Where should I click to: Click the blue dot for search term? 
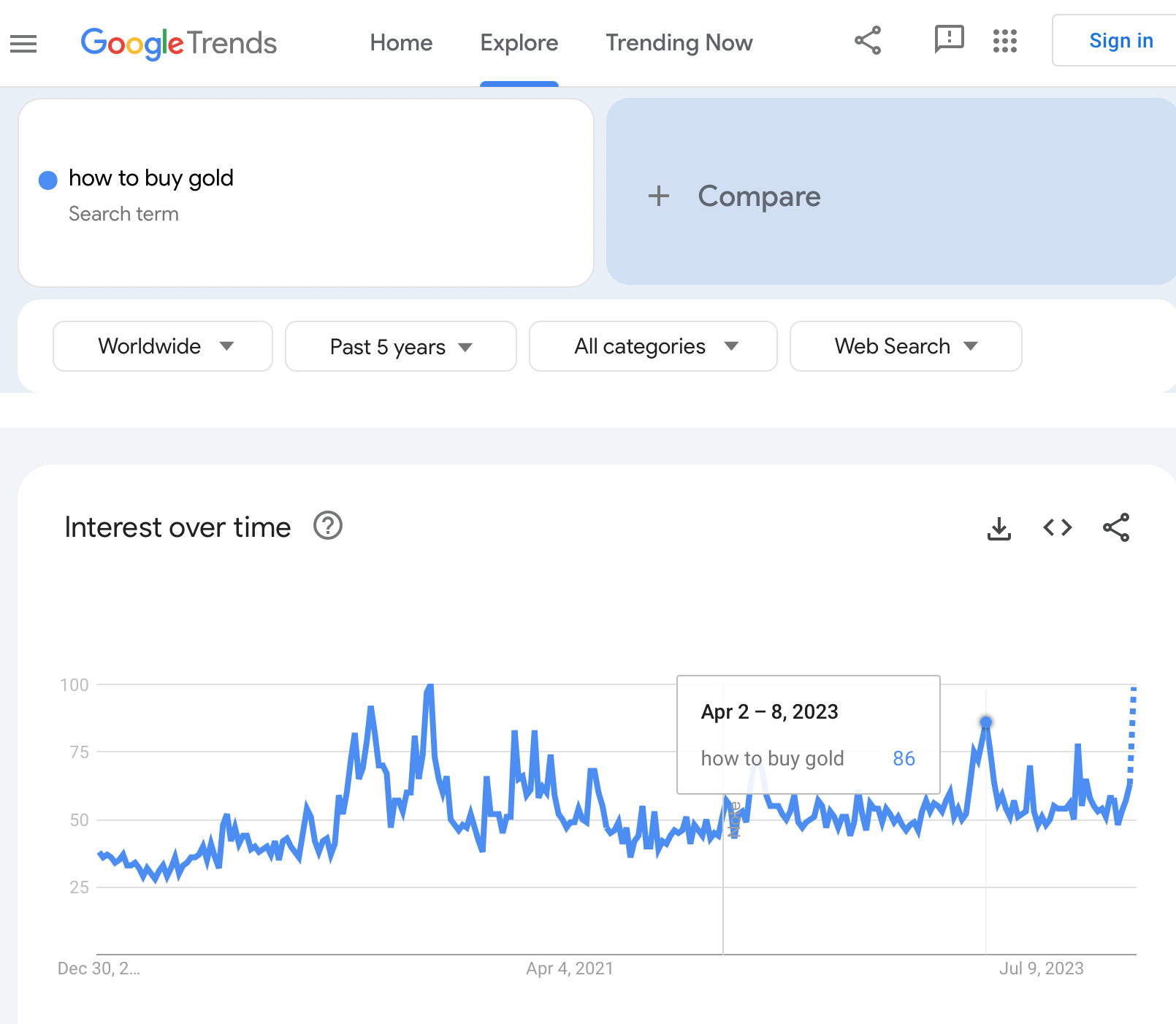coord(48,180)
